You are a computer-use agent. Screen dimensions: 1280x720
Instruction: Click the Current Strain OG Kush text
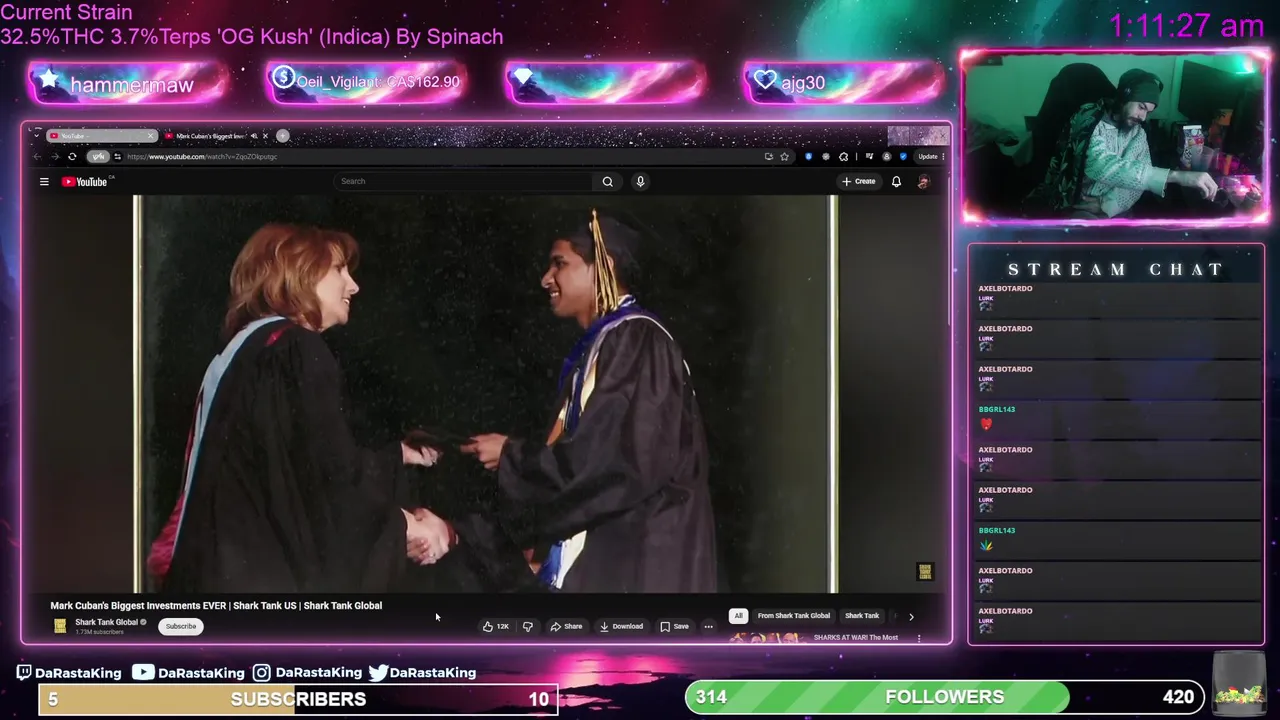[252, 25]
